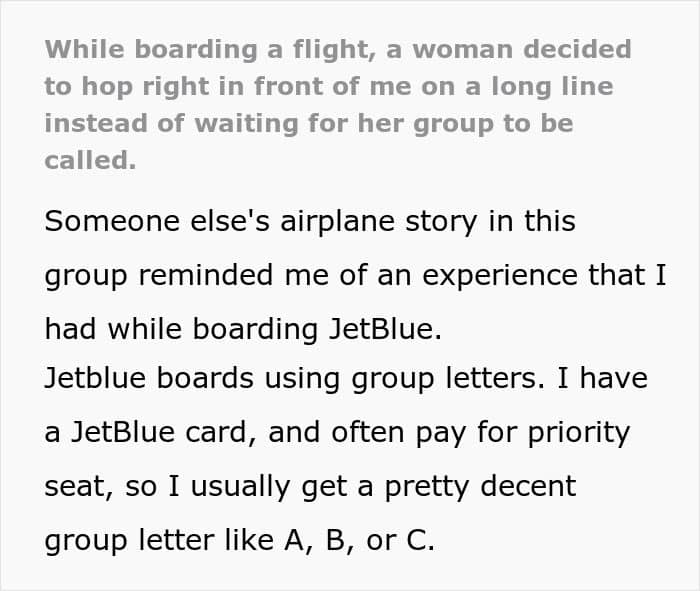The image size is (700, 591).
Task: Click the line 'a JetBlue card, and often pay for priority'
Action: 337,434
